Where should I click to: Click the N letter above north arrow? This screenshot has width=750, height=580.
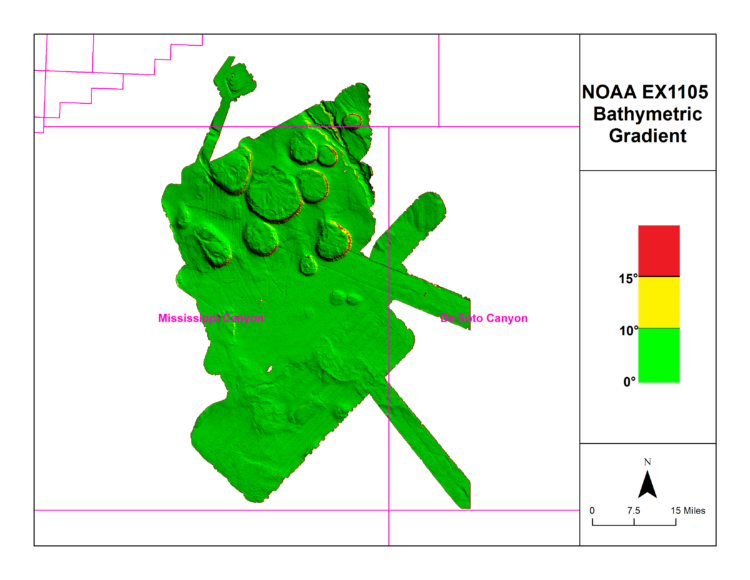click(x=647, y=462)
